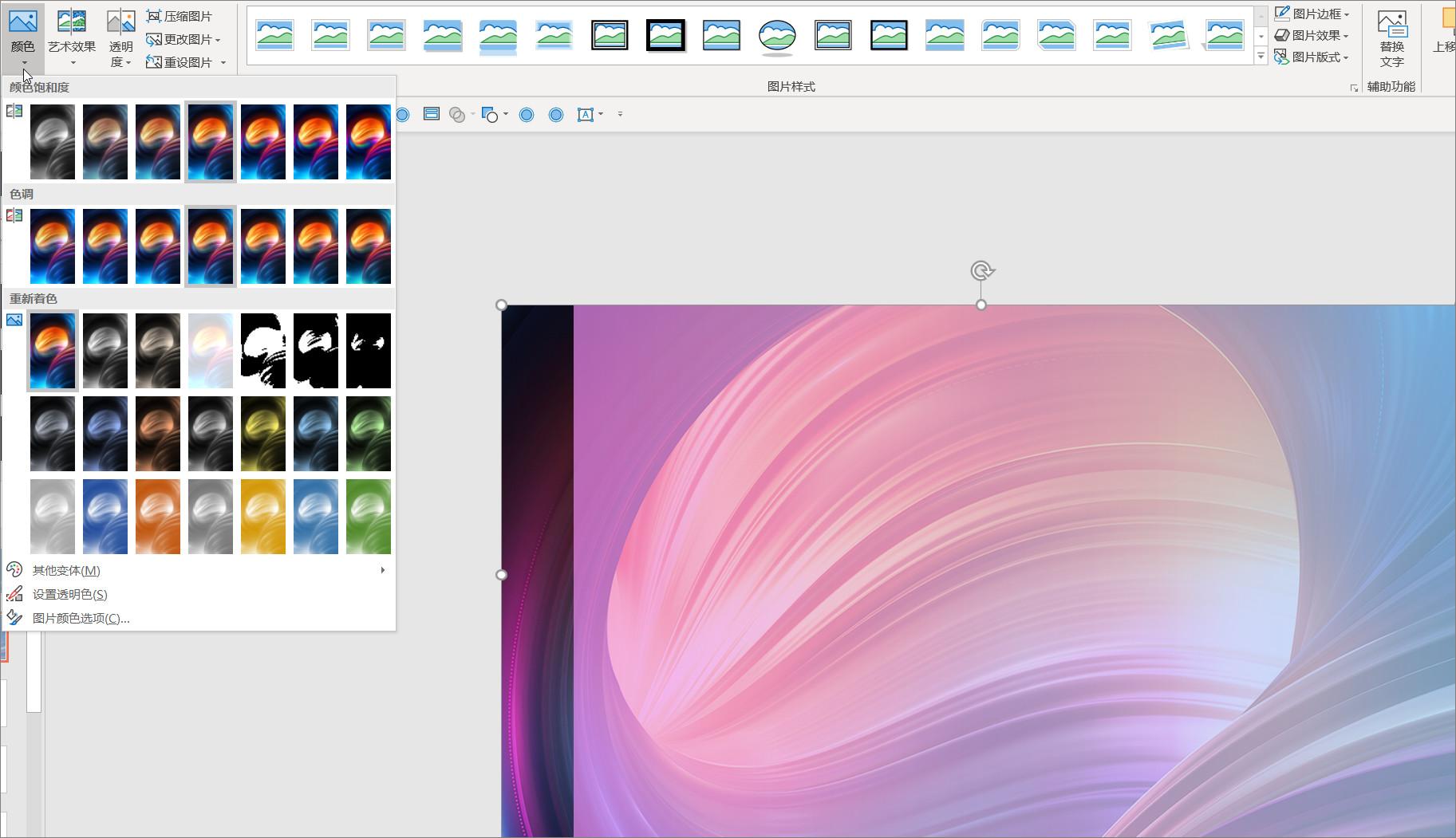Apply washout recolor thumbnail
This screenshot has height=838, width=1456.
tap(211, 351)
